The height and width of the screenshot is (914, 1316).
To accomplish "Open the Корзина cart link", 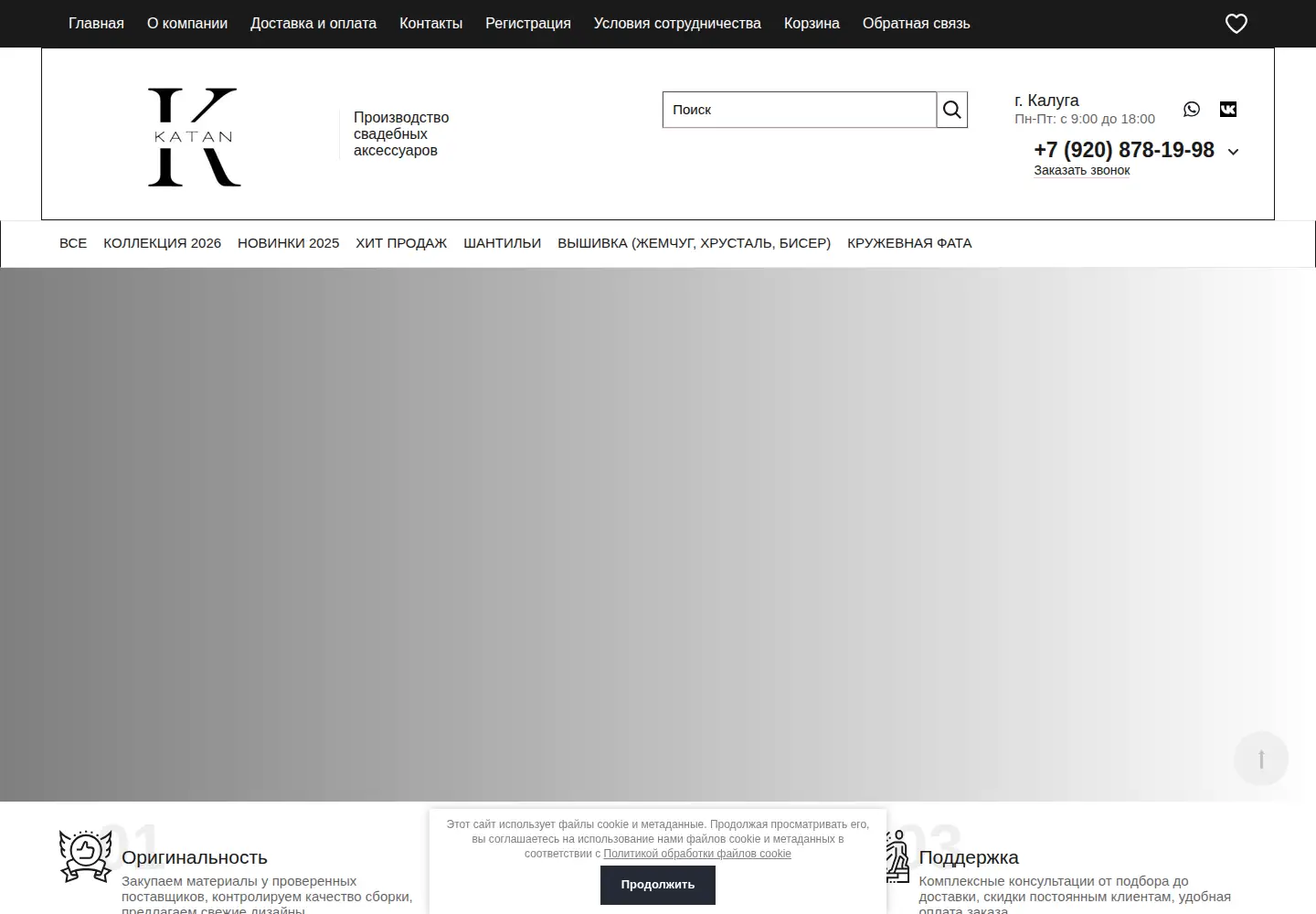I will click(x=812, y=24).
